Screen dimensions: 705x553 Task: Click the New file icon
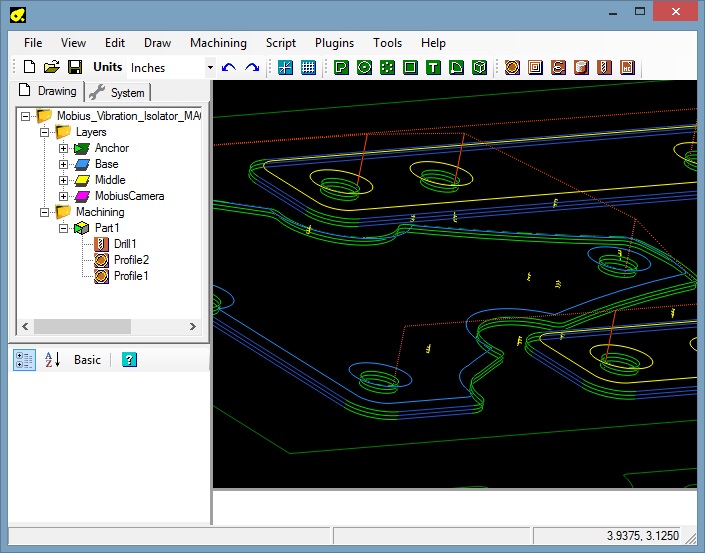[x=29, y=68]
